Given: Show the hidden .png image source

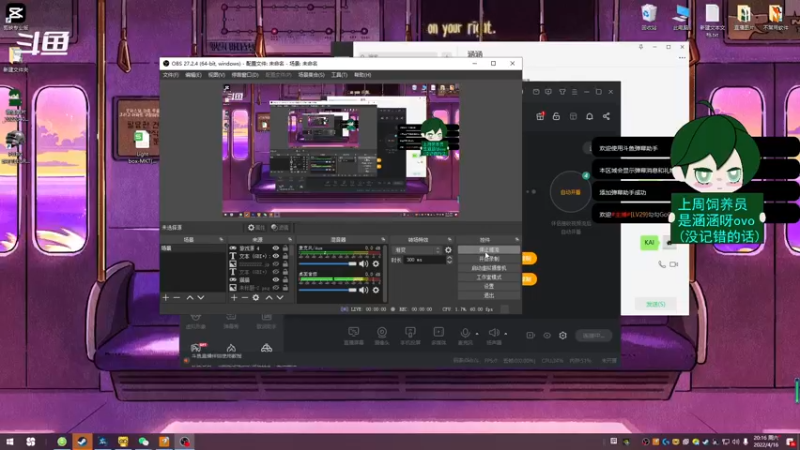Looking at the screenshot, I should point(276,288).
